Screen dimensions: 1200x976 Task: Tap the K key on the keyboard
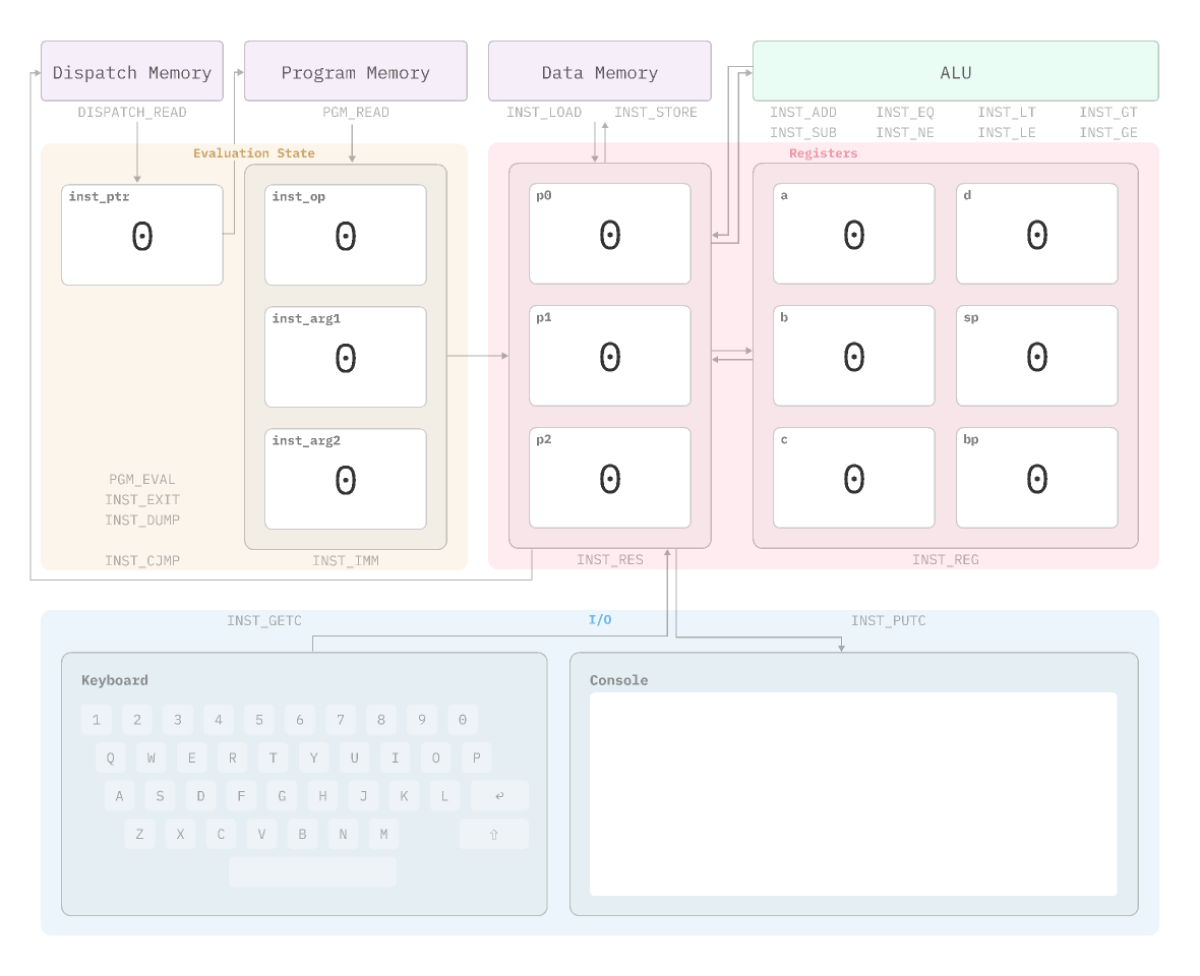404,796
